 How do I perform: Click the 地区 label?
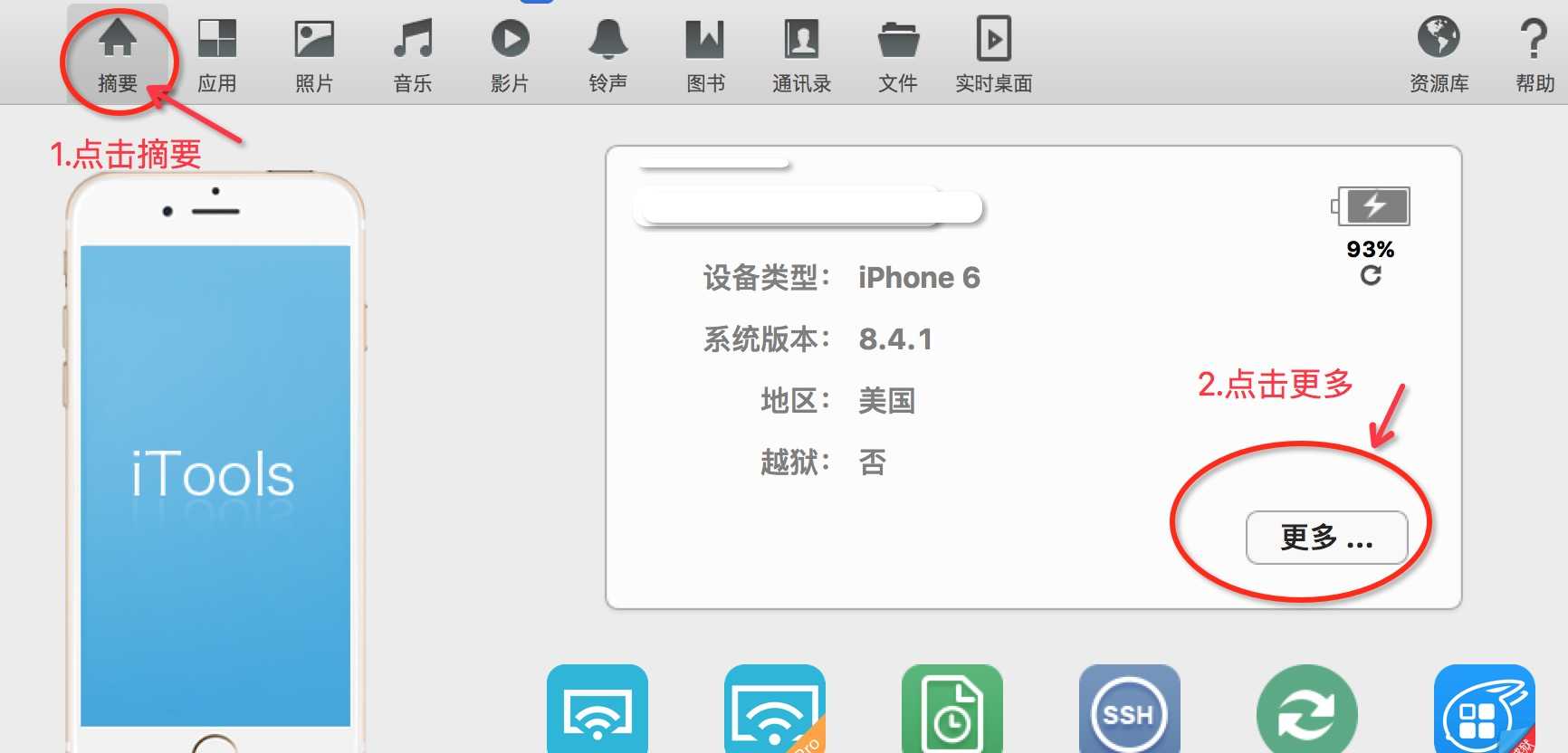(796, 400)
